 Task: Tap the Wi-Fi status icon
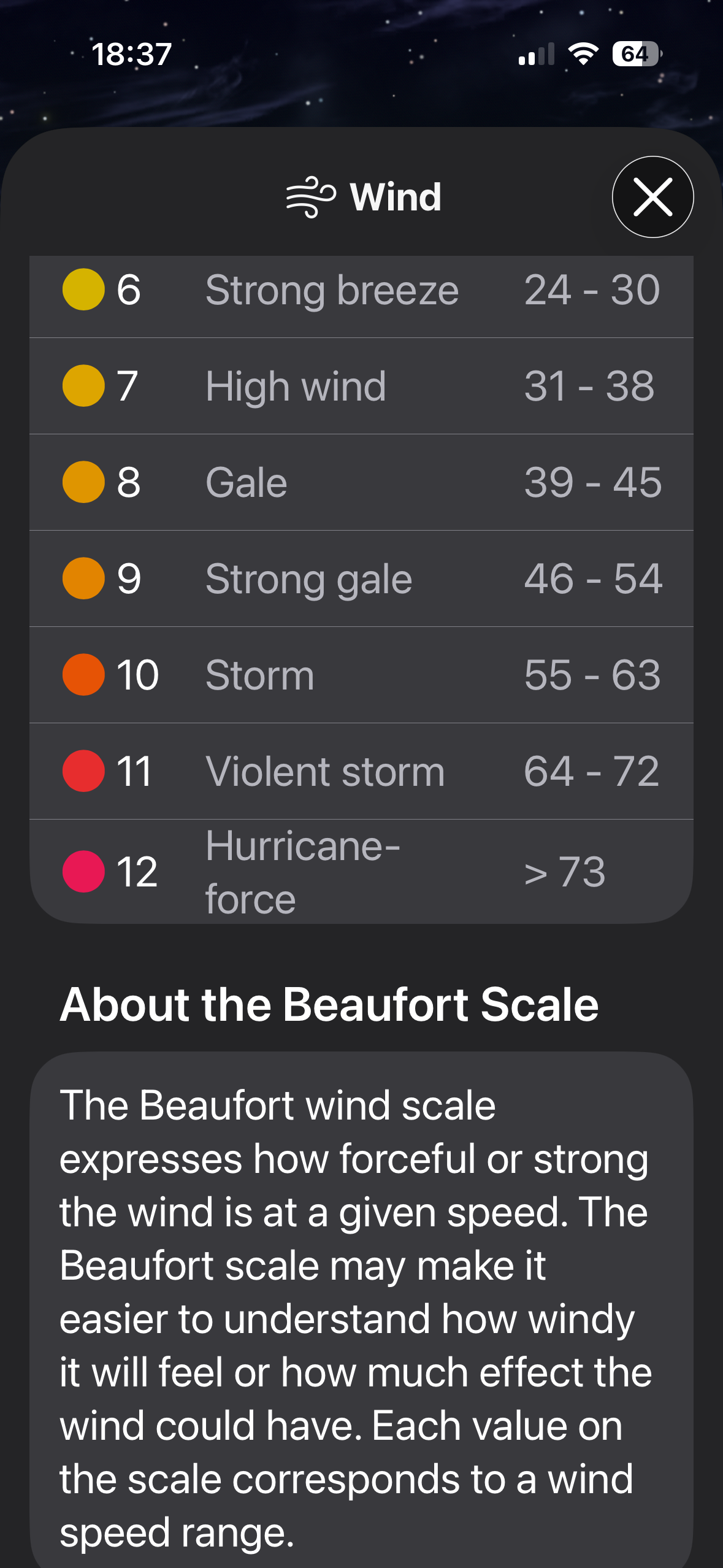(x=583, y=54)
